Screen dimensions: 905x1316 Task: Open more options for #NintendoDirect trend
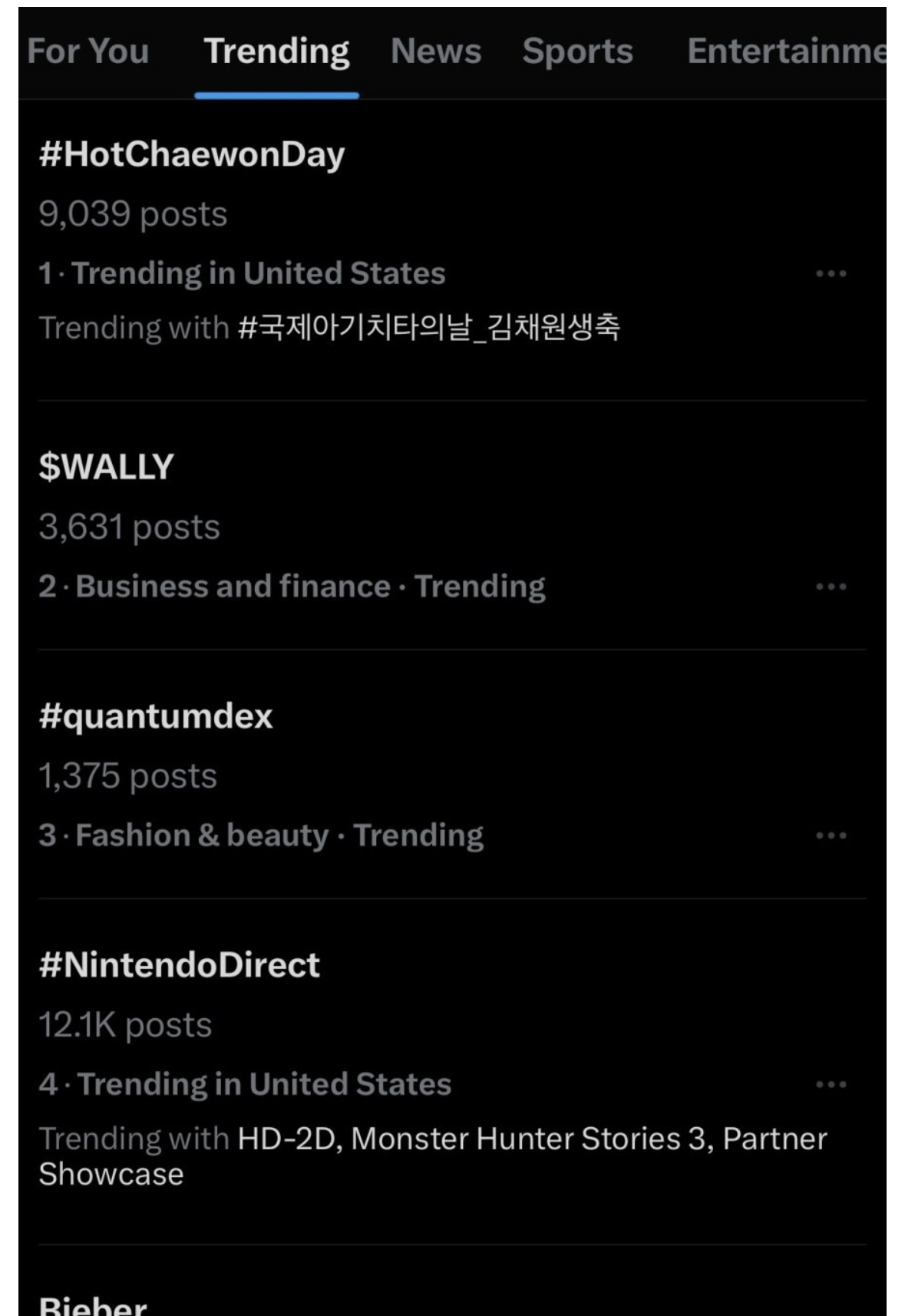831,1084
